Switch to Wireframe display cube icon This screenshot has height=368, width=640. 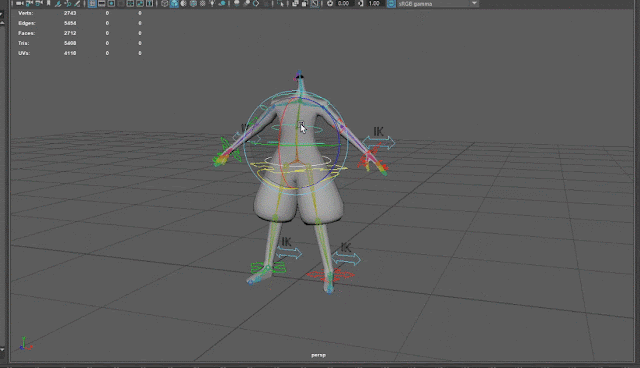tap(164, 3)
